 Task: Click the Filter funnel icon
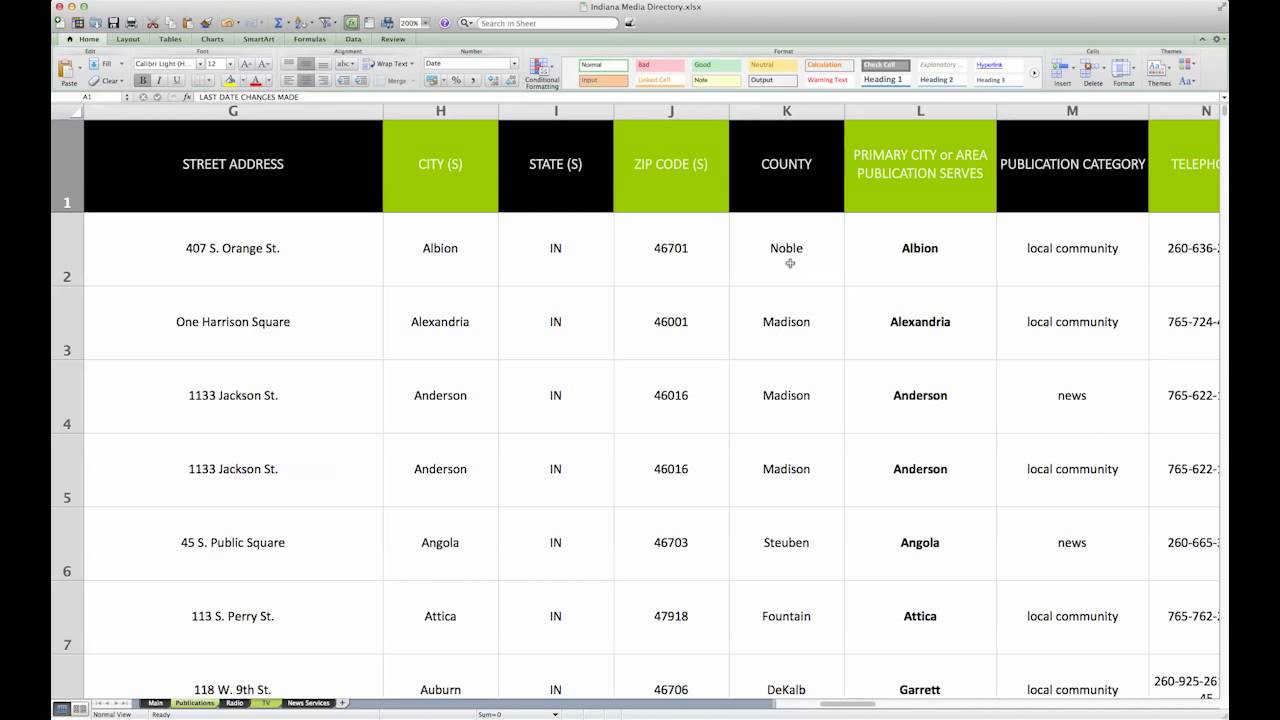point(325,23)
